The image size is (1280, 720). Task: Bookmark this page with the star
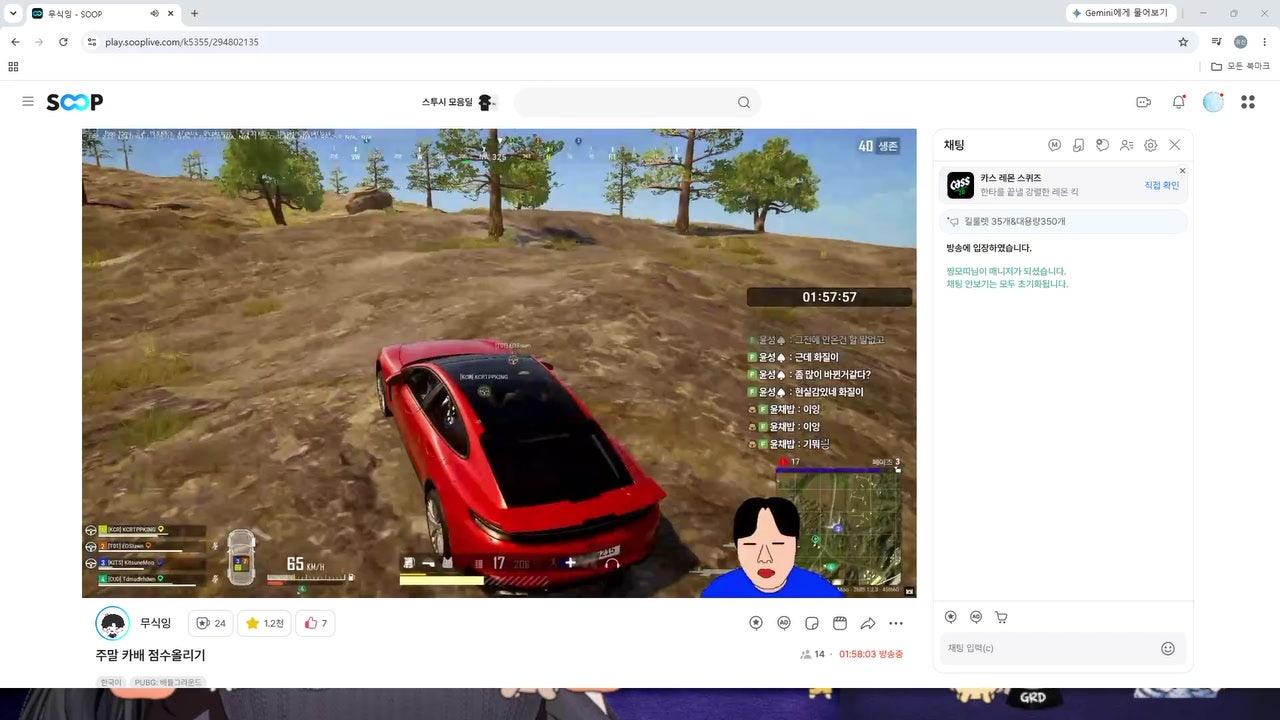[1183, 42]
